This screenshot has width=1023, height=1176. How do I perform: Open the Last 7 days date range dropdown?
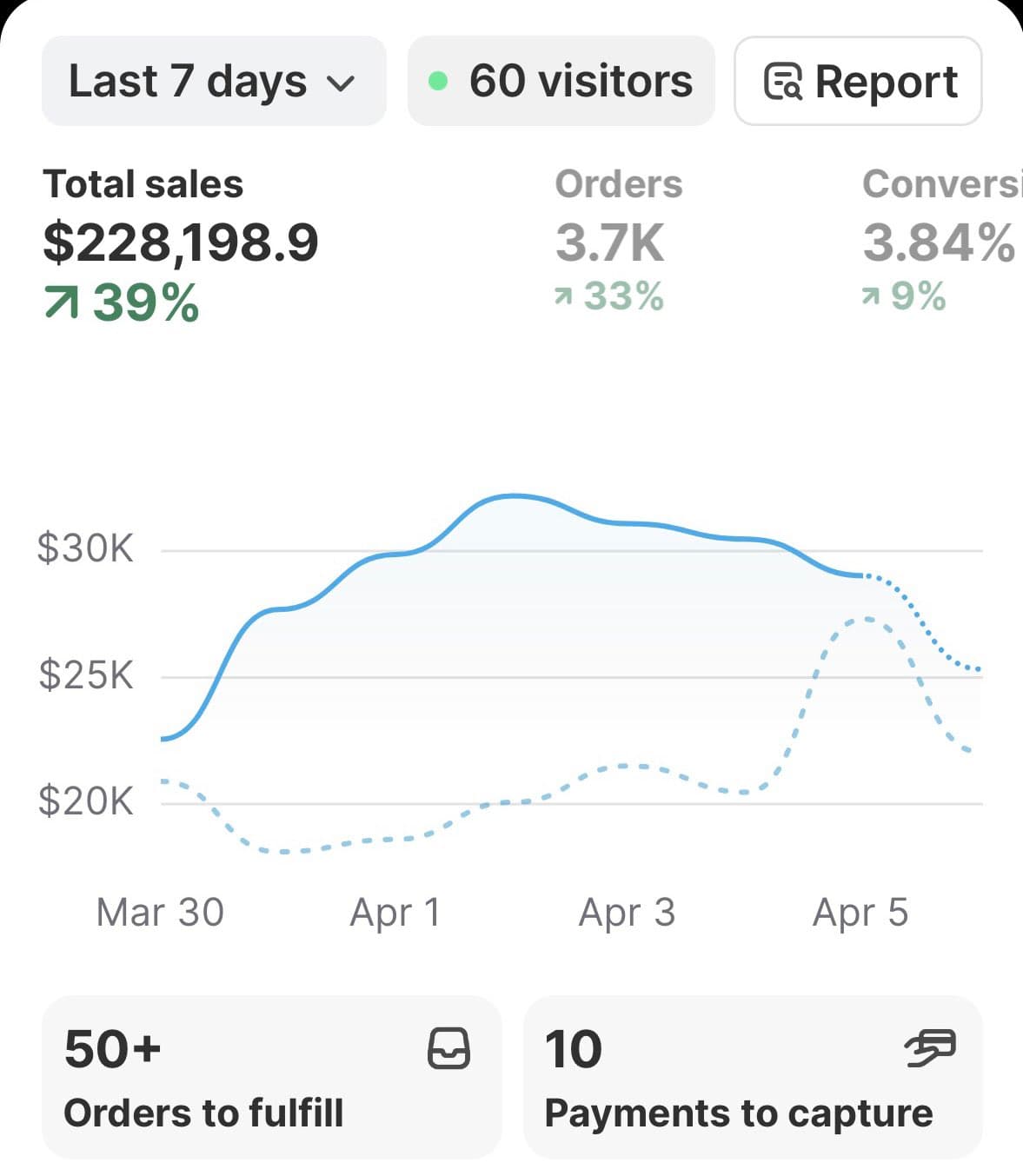click(214, 81)
